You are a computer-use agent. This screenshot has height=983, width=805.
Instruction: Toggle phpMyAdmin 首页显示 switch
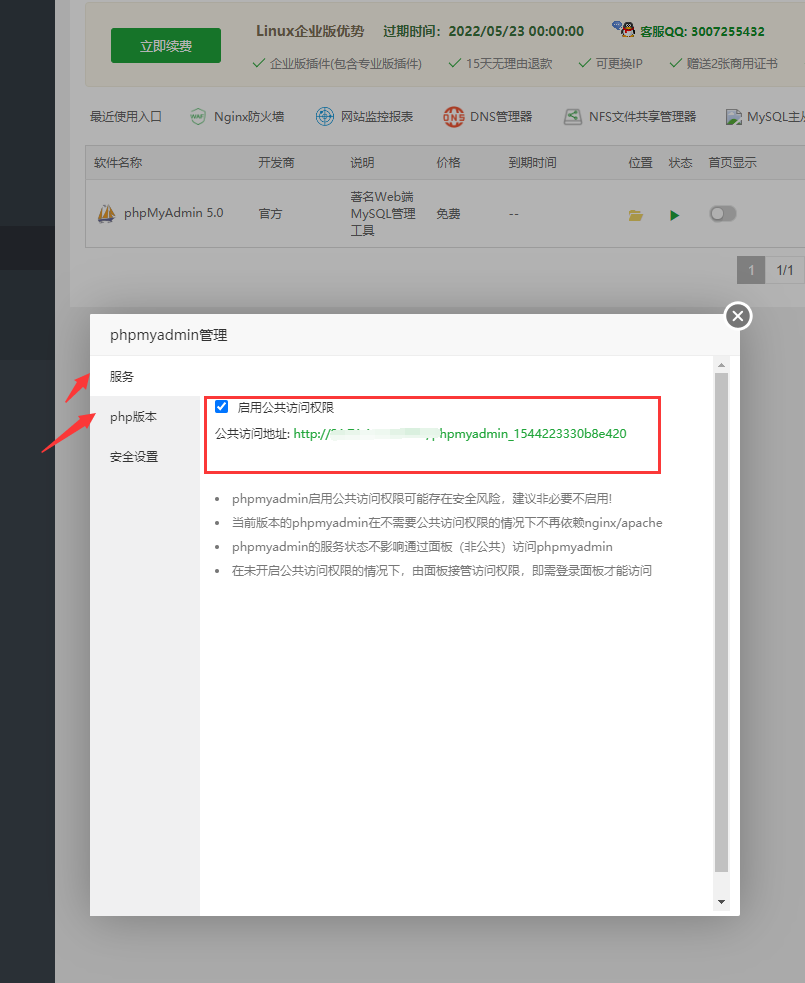723,214
